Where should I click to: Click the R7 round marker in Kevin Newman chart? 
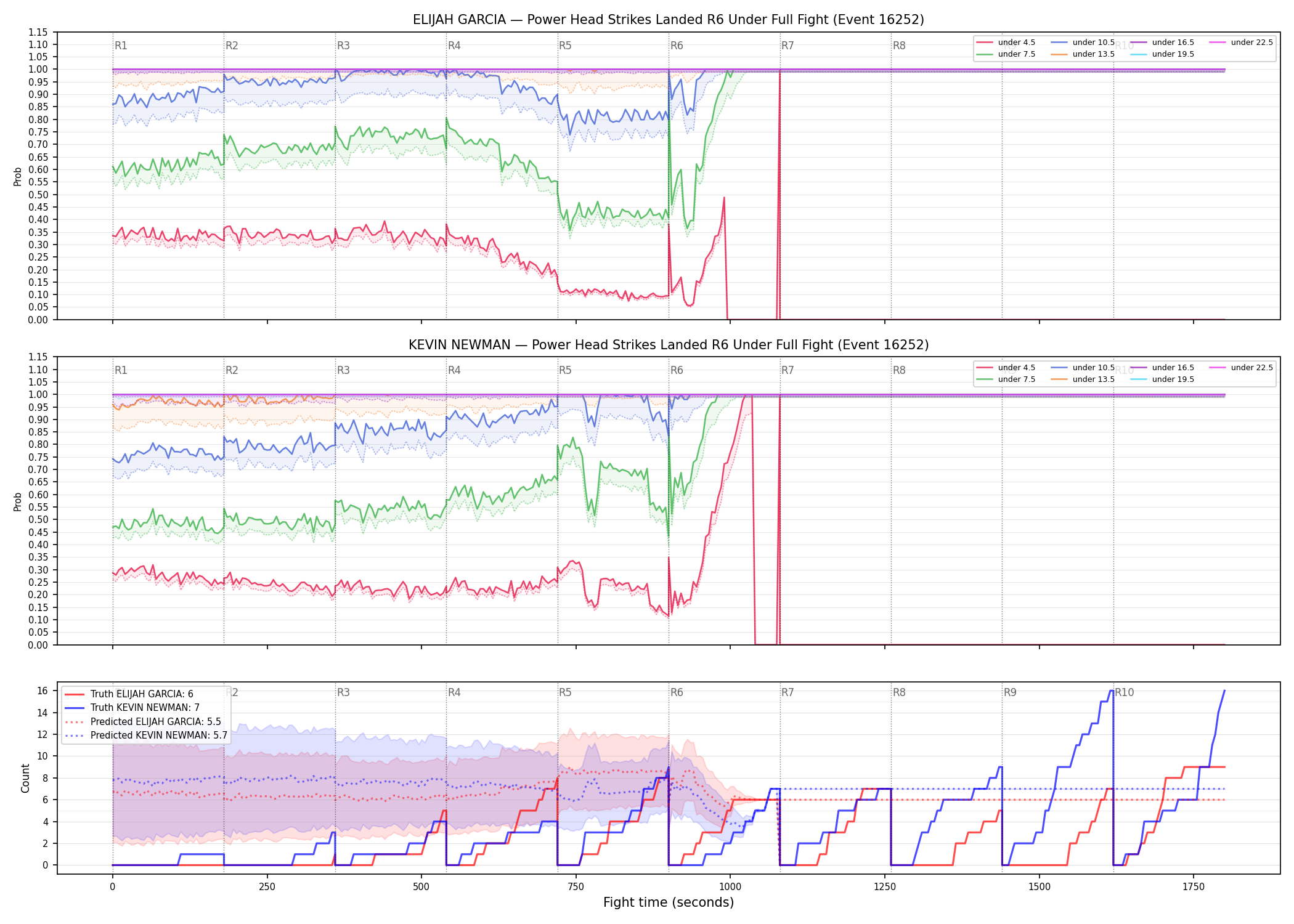(x=787, y=370)
